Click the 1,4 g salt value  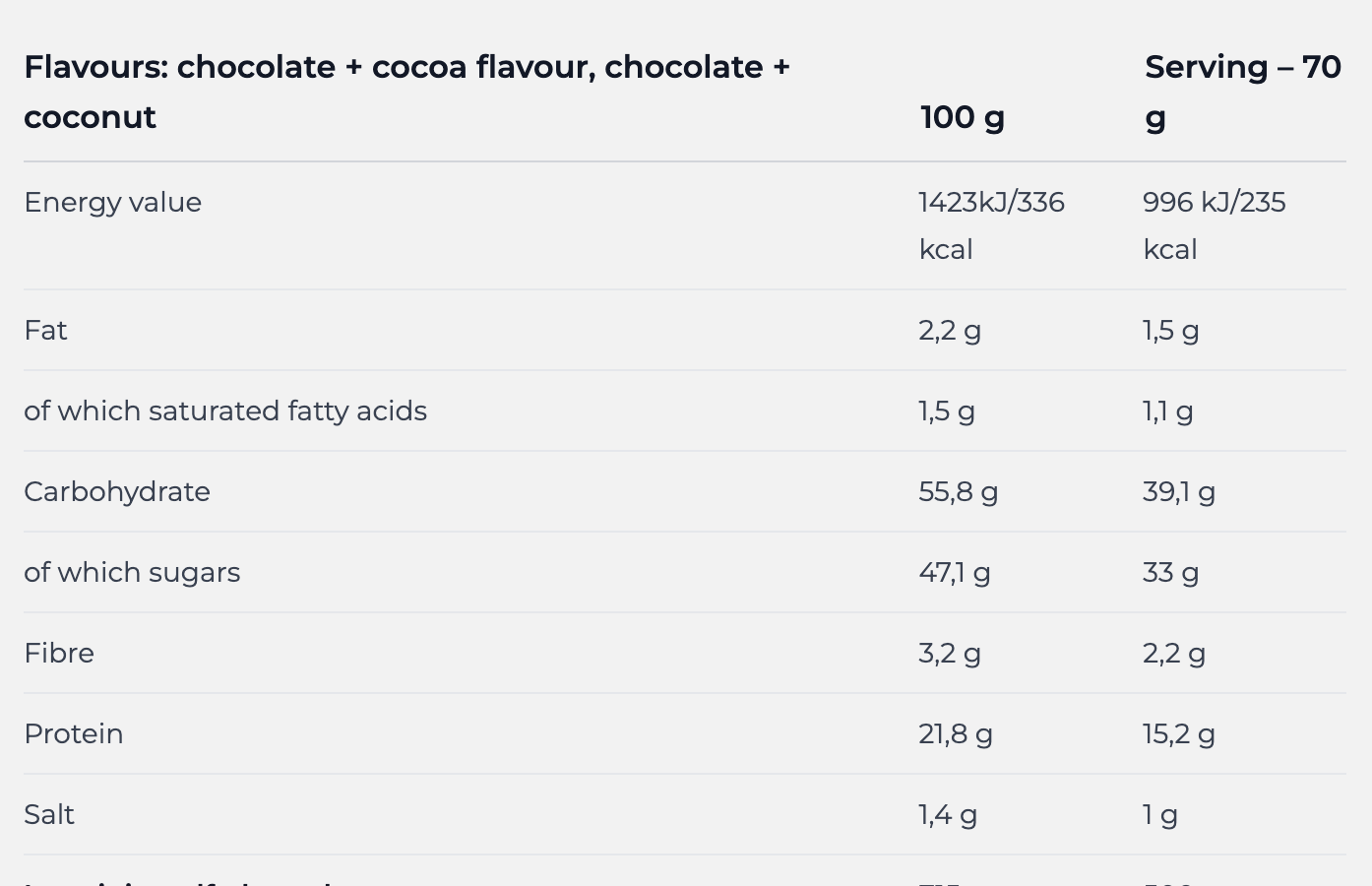(947, 814)
